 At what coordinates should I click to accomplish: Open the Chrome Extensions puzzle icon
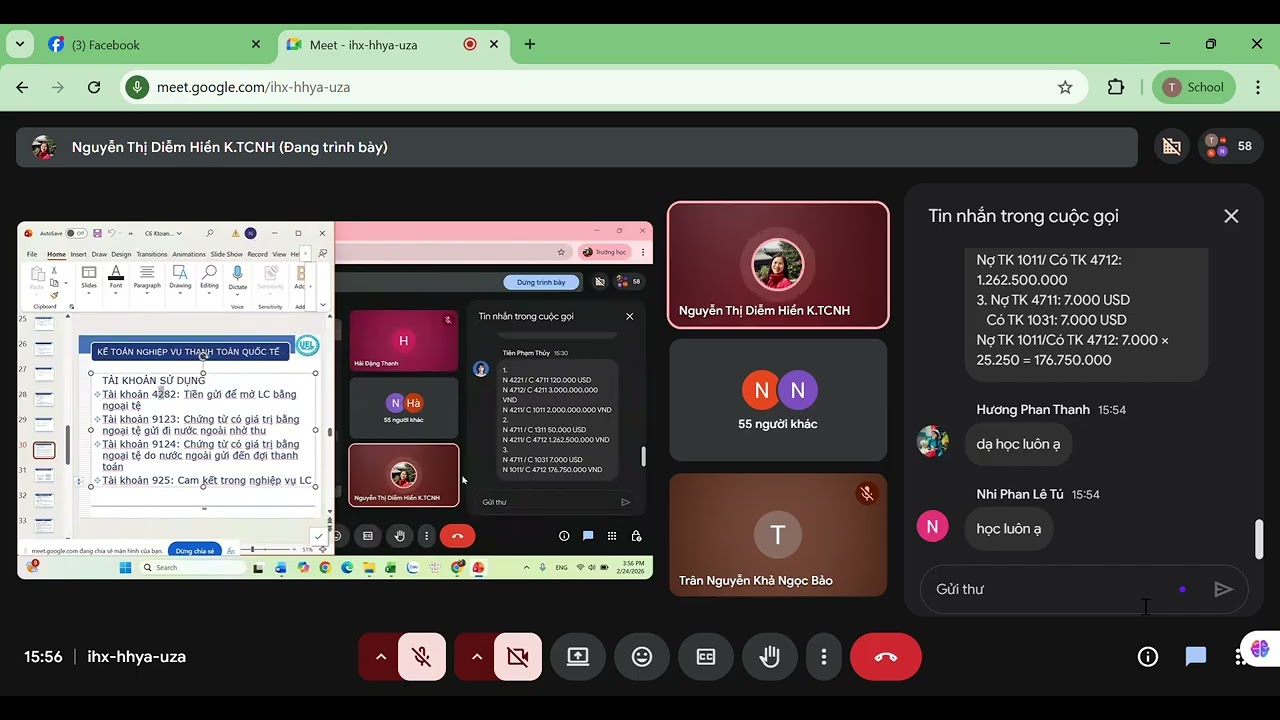(1116, 87)
